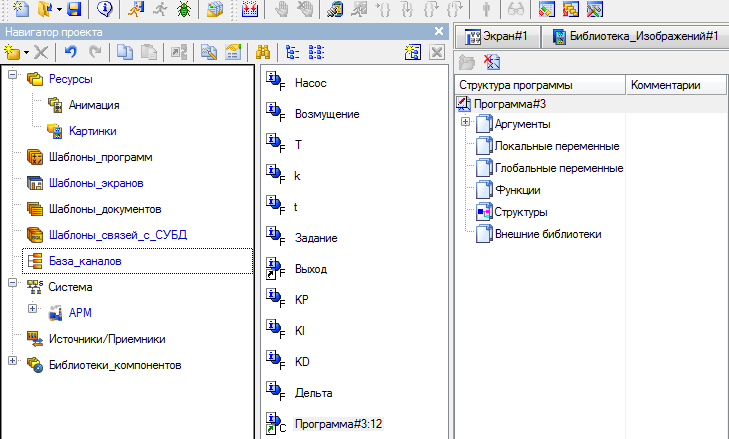Click the build project icon next to hands

tap(334, 9)
